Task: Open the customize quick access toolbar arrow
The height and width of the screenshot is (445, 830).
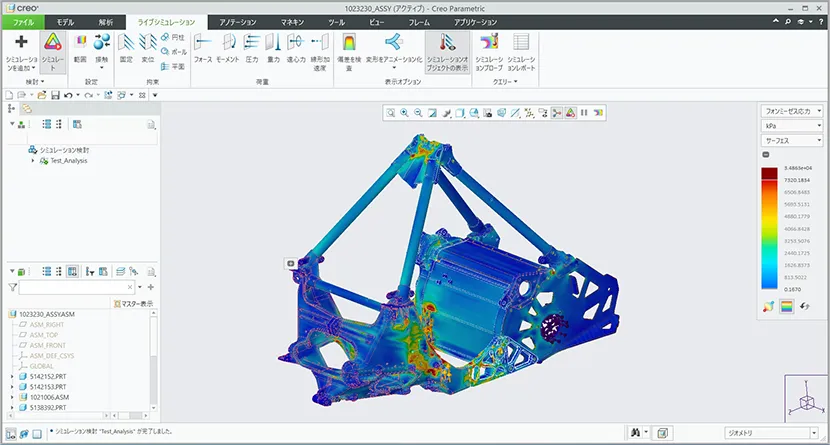Action: [155, 95]
